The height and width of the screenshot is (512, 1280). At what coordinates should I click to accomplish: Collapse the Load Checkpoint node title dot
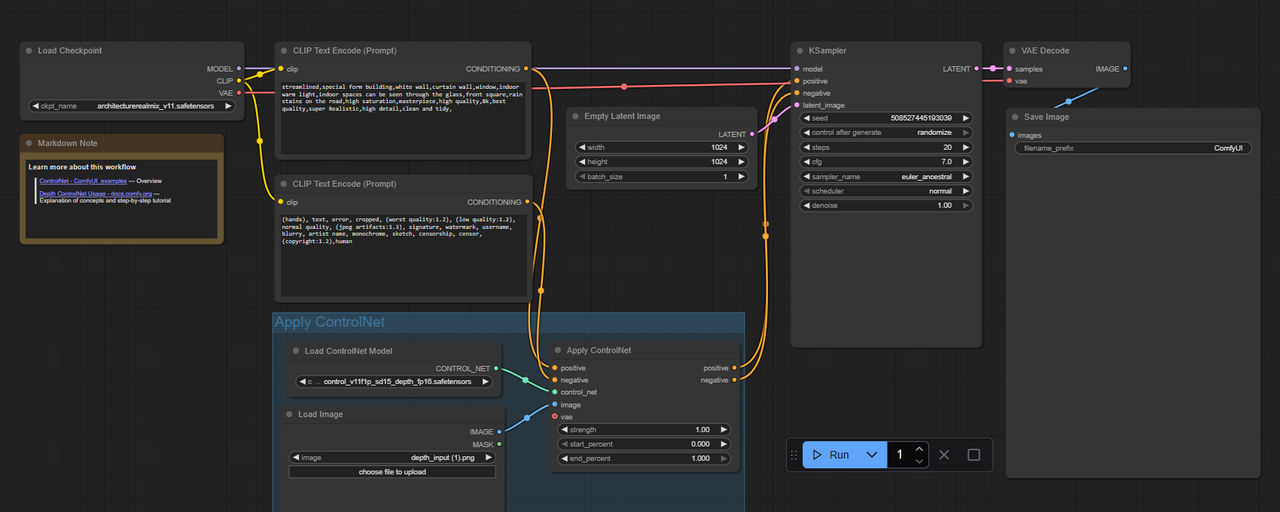point(30,51)
